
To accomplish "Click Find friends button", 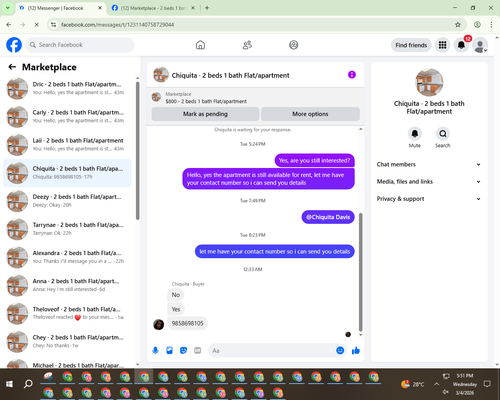I will (411, 45).
